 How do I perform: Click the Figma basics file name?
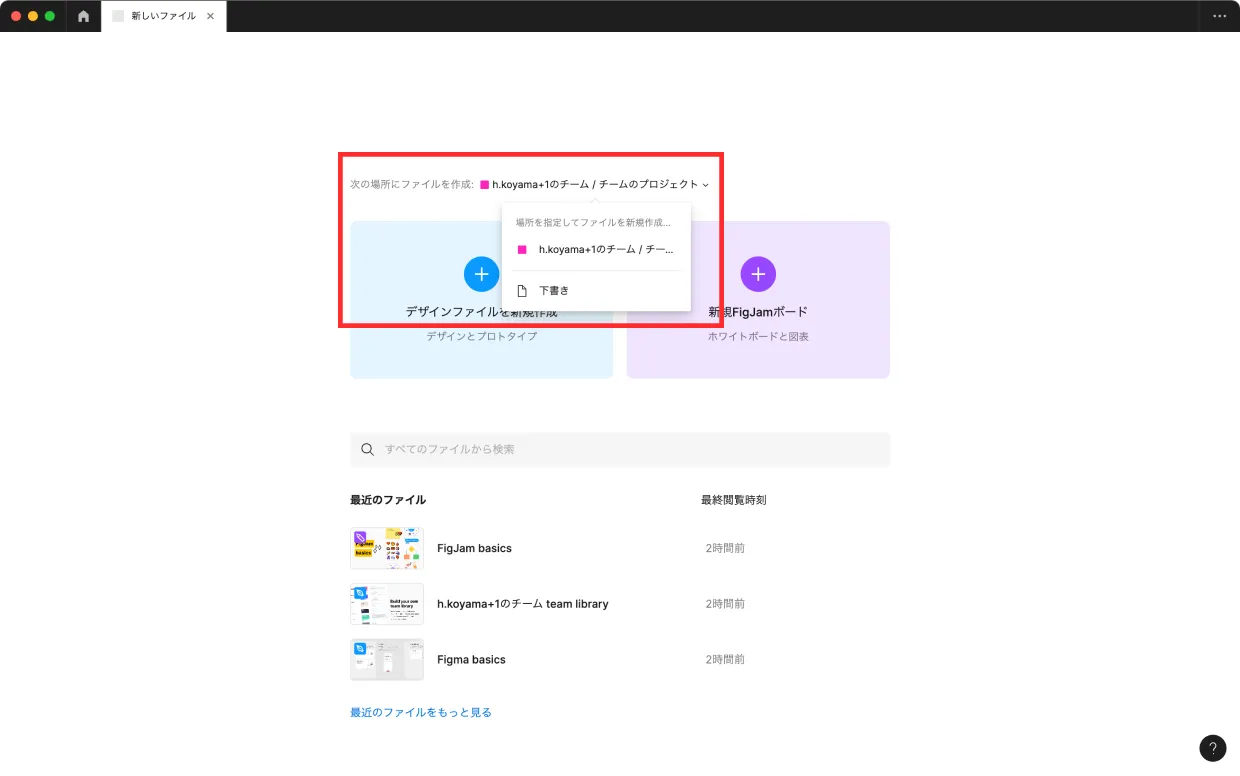[x=471, y=660]
